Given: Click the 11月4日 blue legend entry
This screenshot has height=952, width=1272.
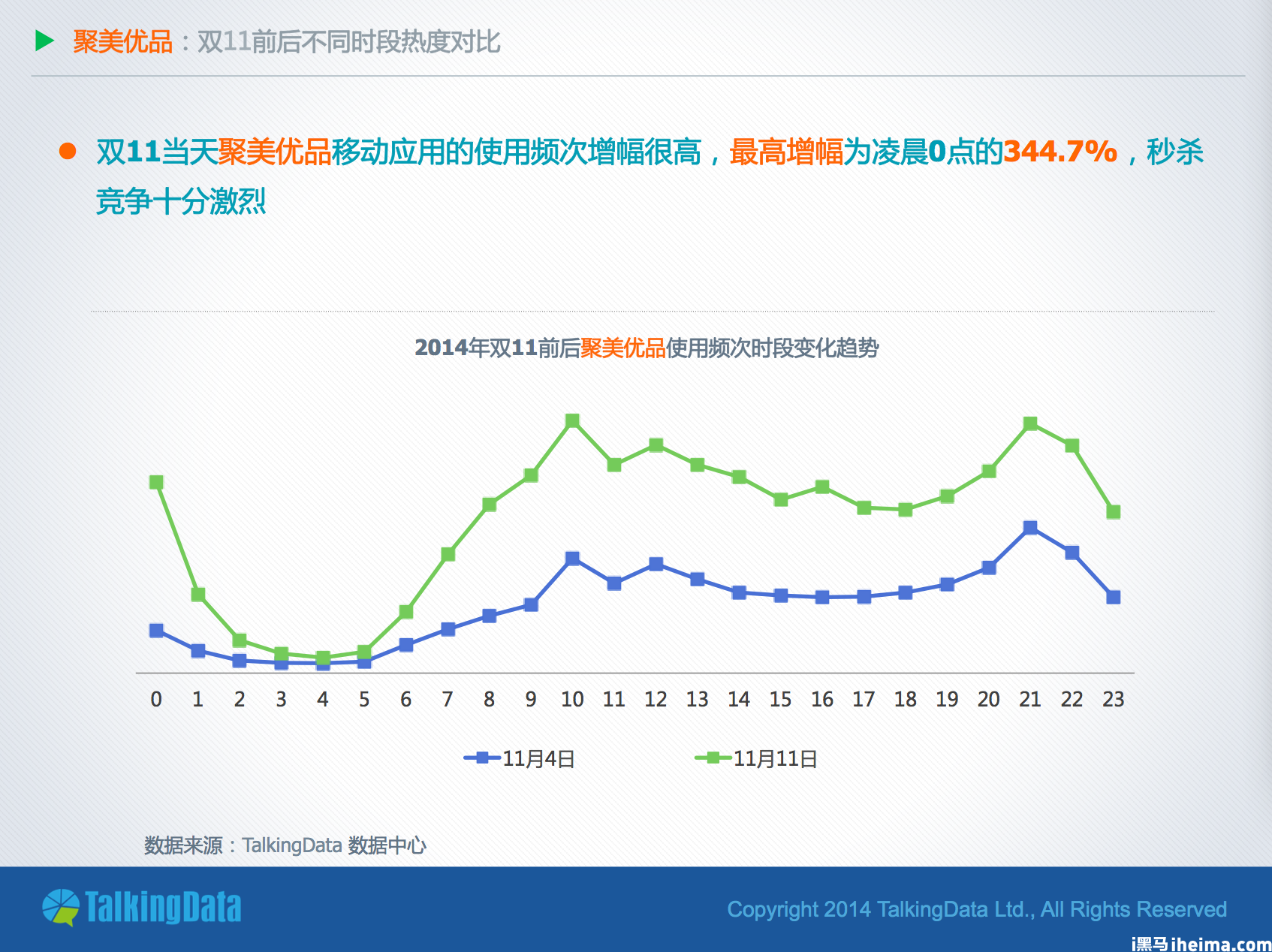Looking at the screenshot, I should point(520,758).
